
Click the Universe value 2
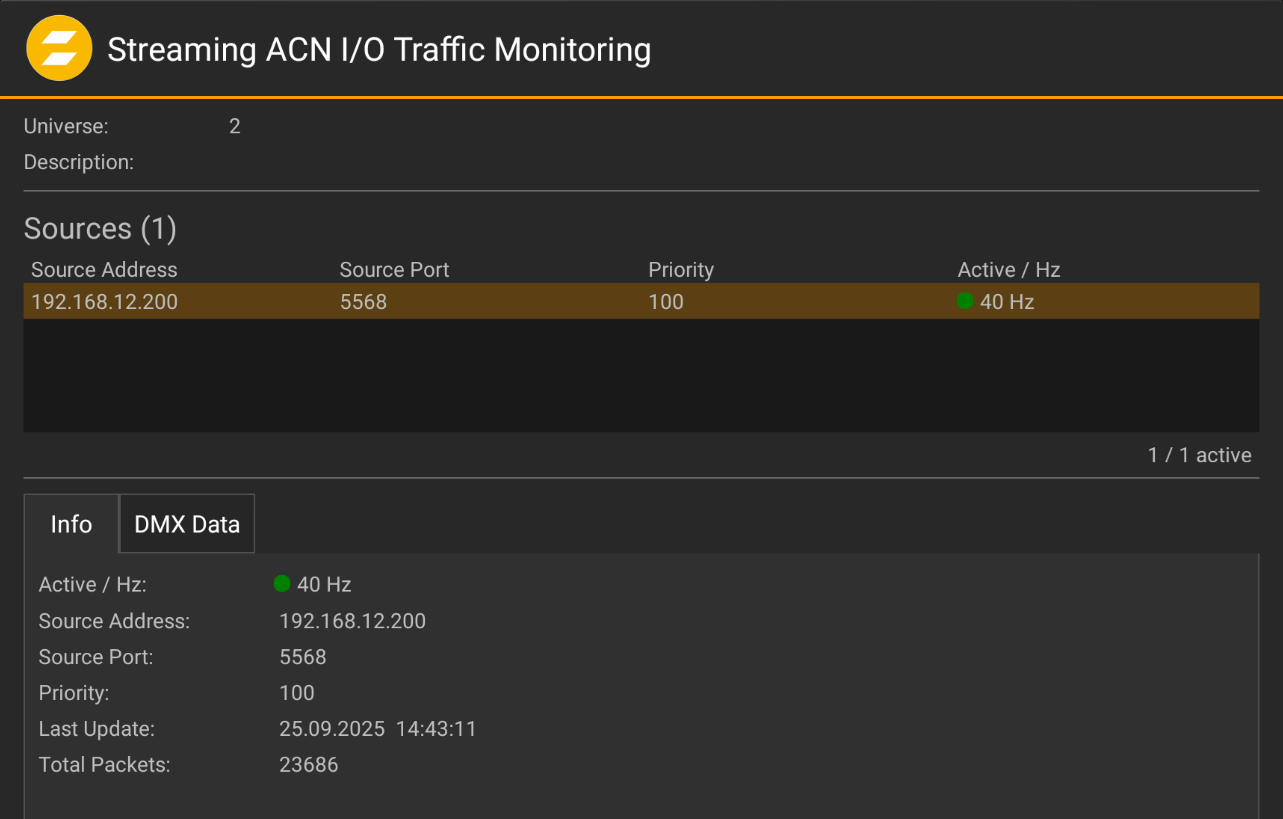pos(234,126)
